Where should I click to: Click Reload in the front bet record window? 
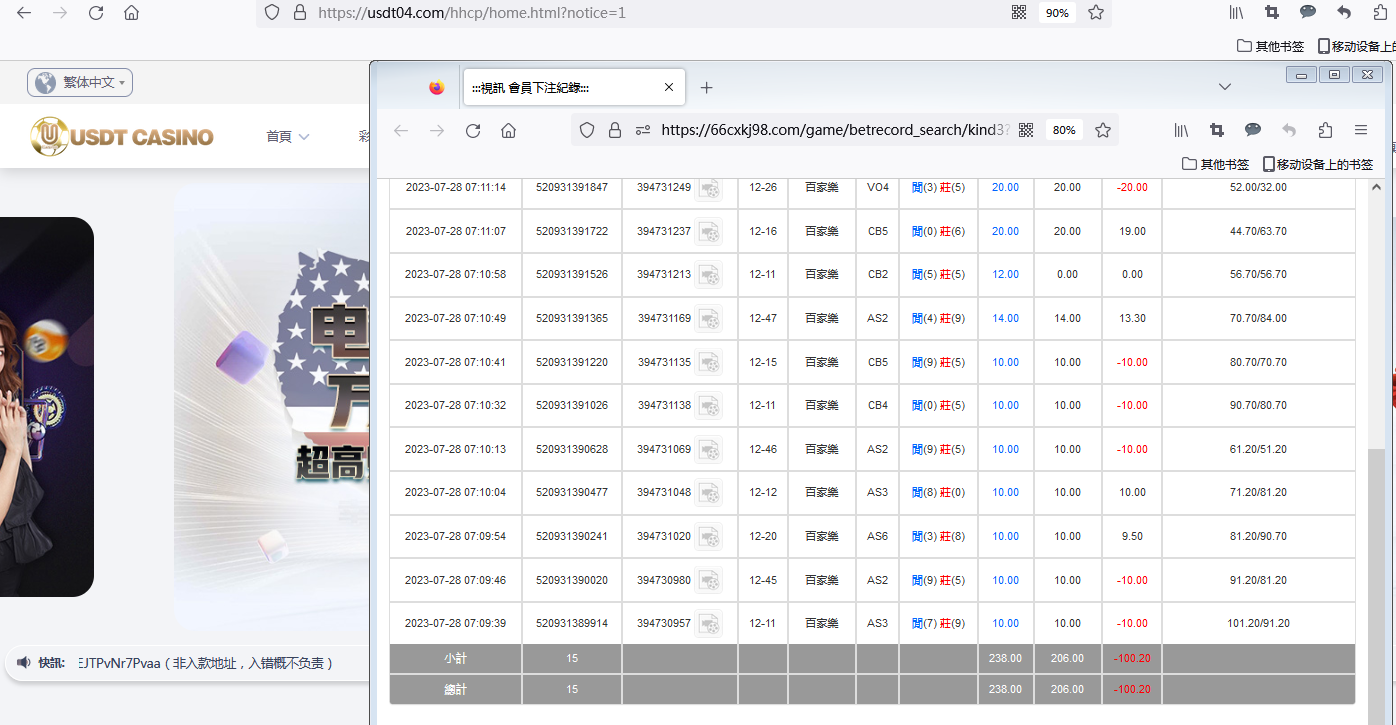click(x=473, y=130)
